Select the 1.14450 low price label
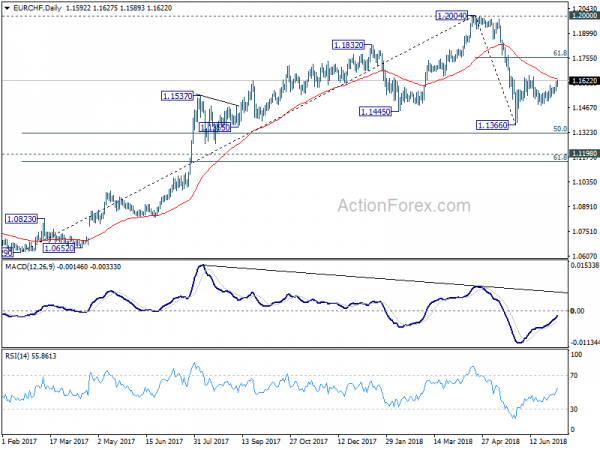The width and height of the screenshot is (600, 450). (375, 112)
